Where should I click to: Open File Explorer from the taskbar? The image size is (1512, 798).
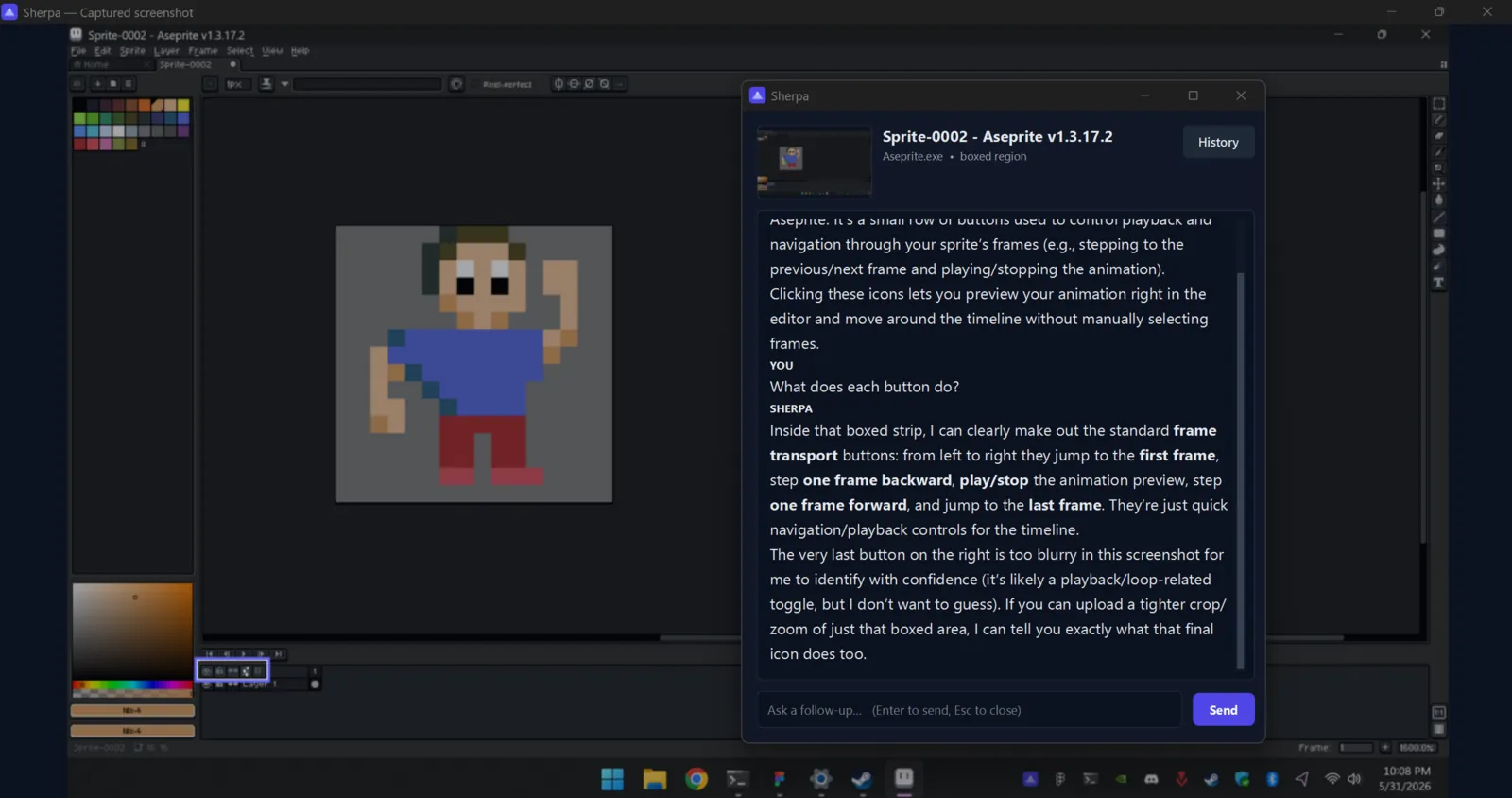click(655, 779)
